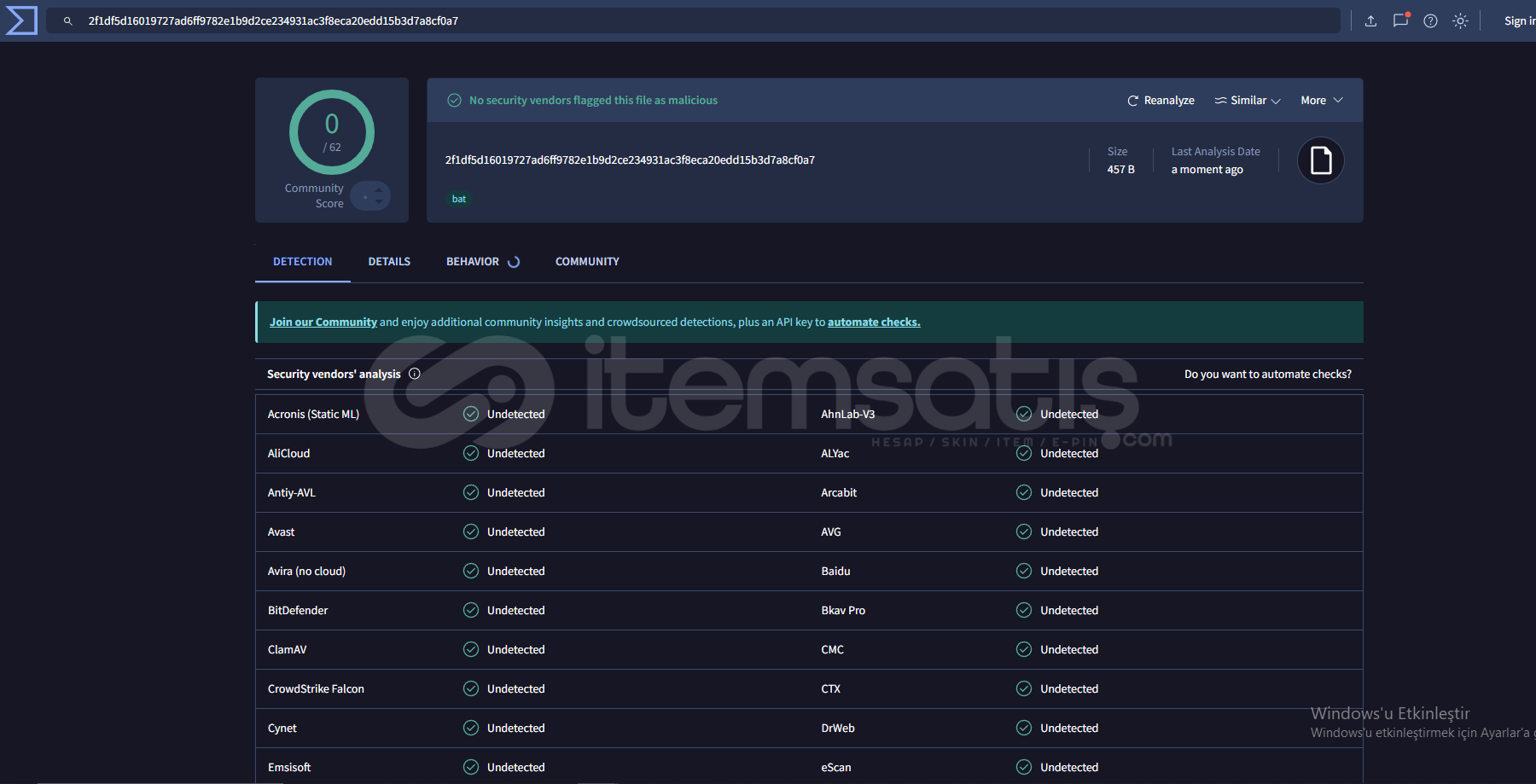Click the check icon for CTX

coord(1024,689)
